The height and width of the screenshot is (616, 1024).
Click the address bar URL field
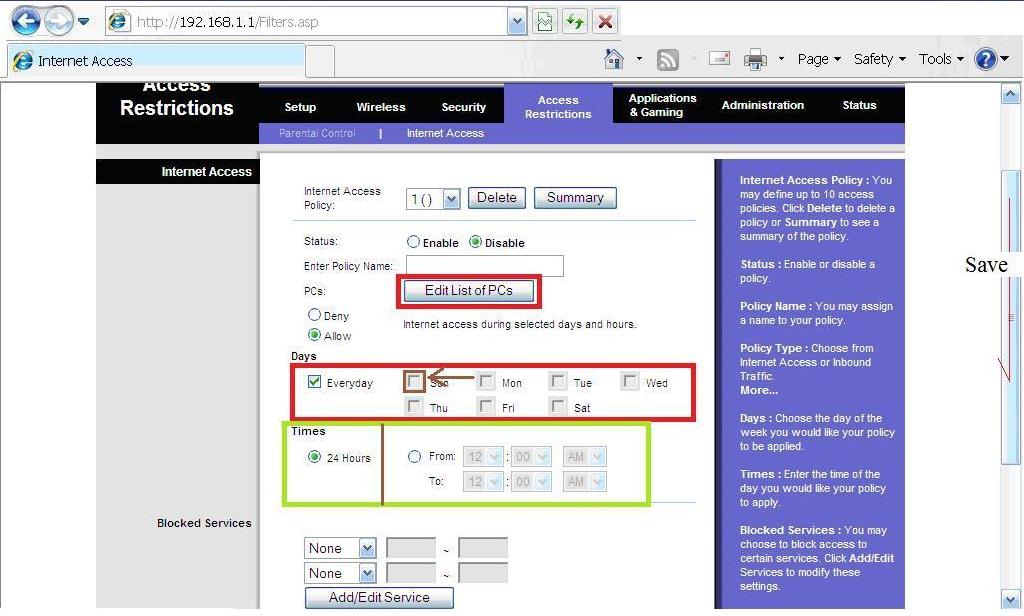[x=318, y=22]
